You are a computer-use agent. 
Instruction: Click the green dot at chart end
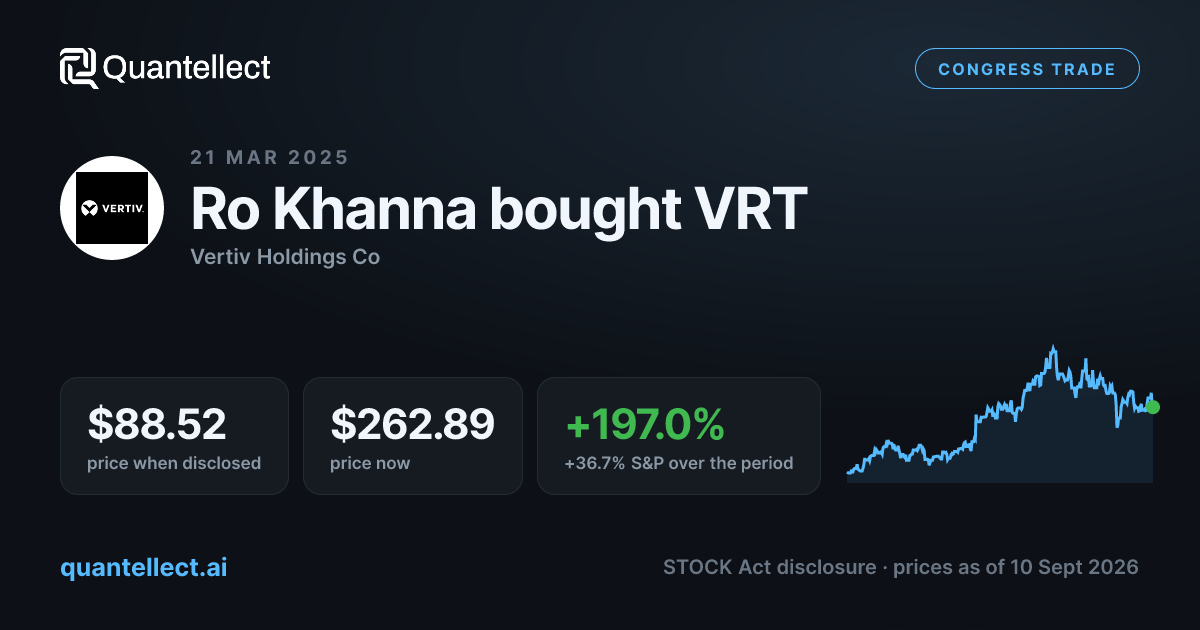pyautogui.click(x=1153, y=407)
